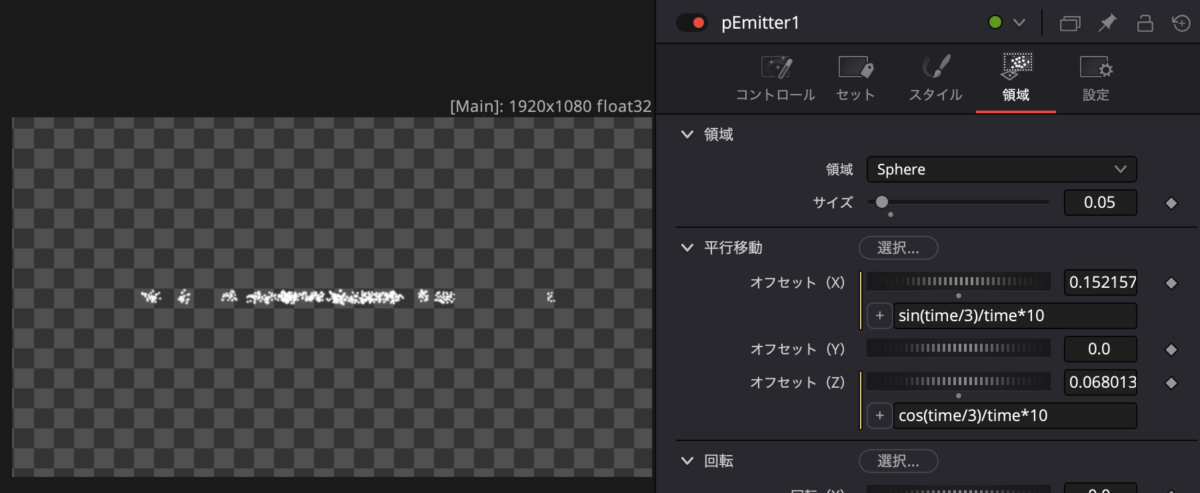Lock the pEmitter1 node
Image resolution: width=1200 pixels, height=493 pixels.
coord(1146,22)
